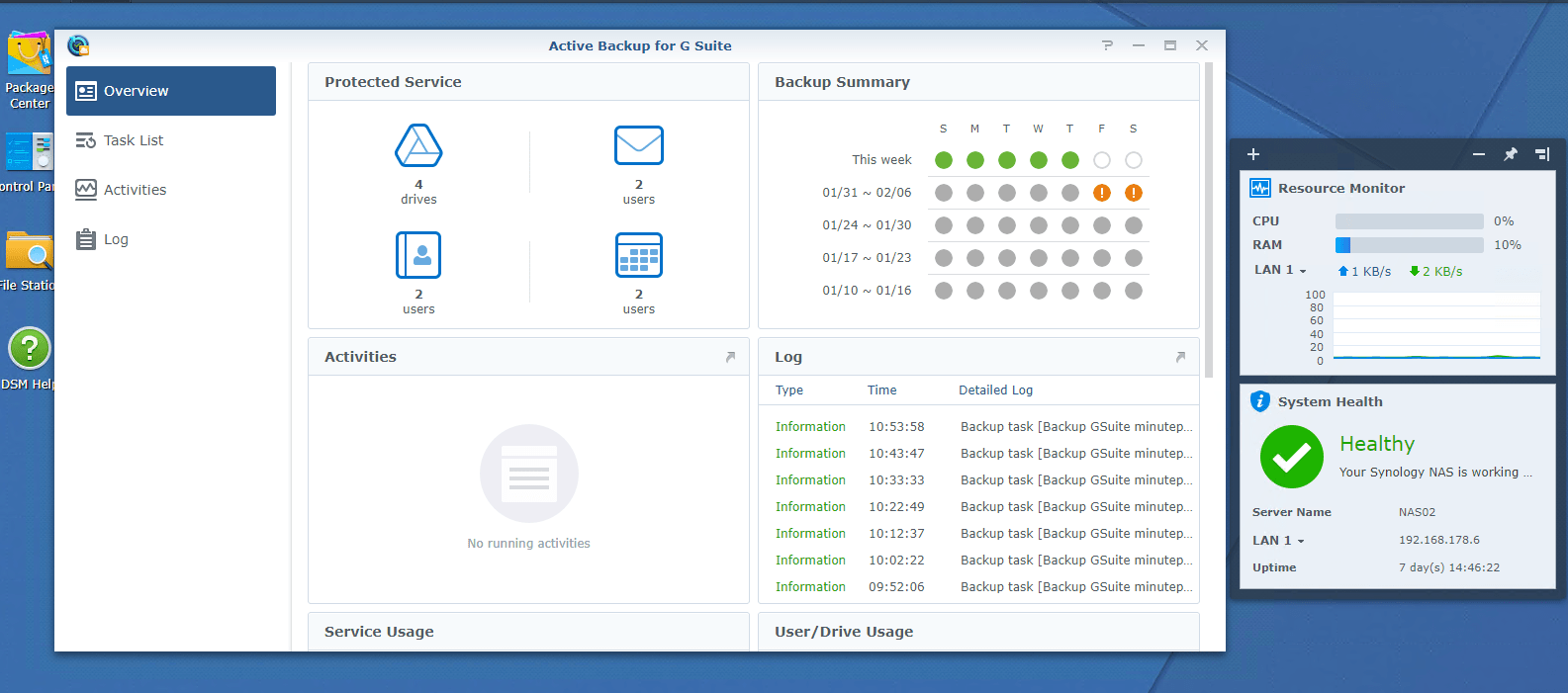Click the main window vertical scrollbar
This screenshot has height=693, width=1568.
point(1209,220)
